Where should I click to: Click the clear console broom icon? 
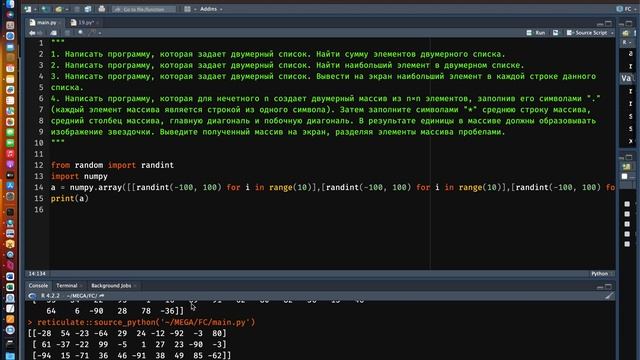click(609, 296)
